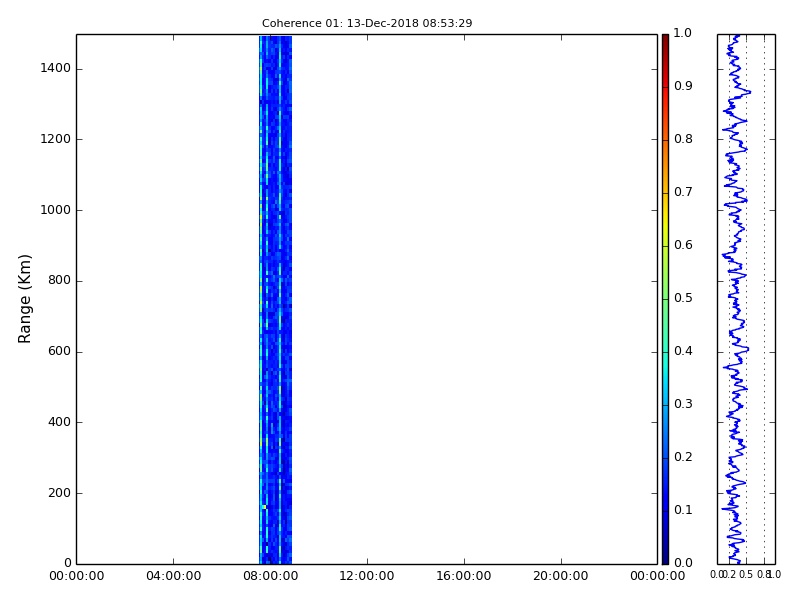Click the 1200 range tick label
This screenshot has height=600, width=800.
pos(56,139)
